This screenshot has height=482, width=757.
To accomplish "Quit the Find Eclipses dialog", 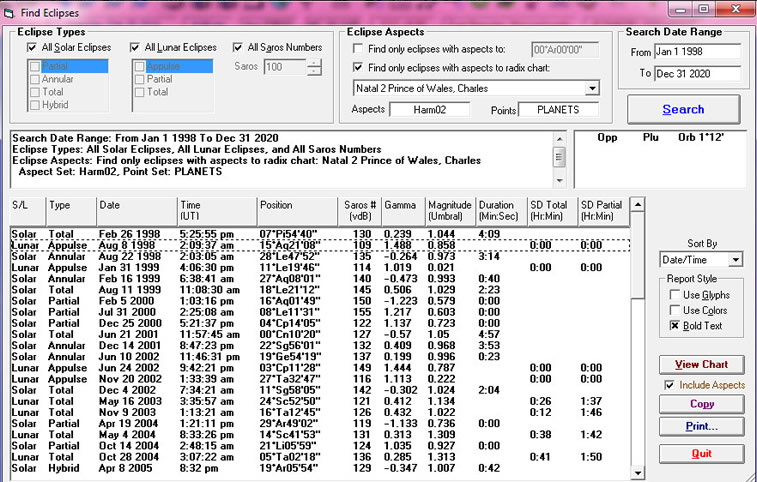I will 700,453.
